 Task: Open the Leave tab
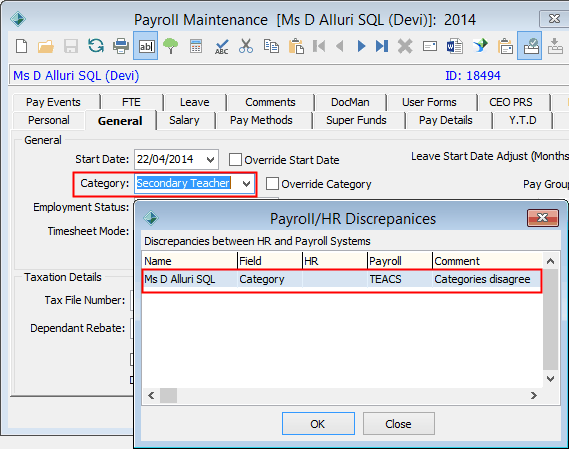coord(195,102)
